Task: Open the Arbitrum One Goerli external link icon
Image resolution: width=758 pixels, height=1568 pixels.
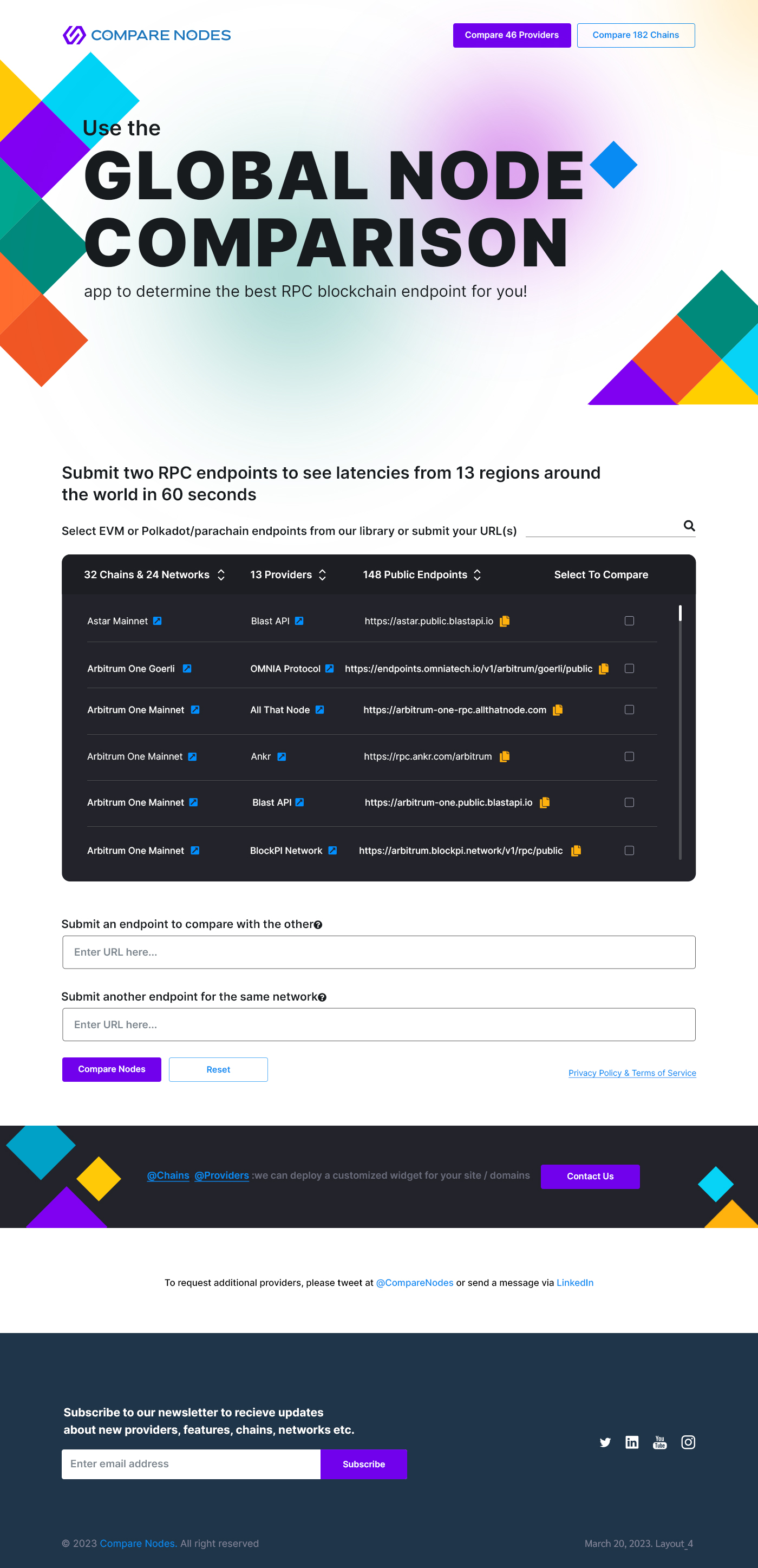Action: (187, 668)
